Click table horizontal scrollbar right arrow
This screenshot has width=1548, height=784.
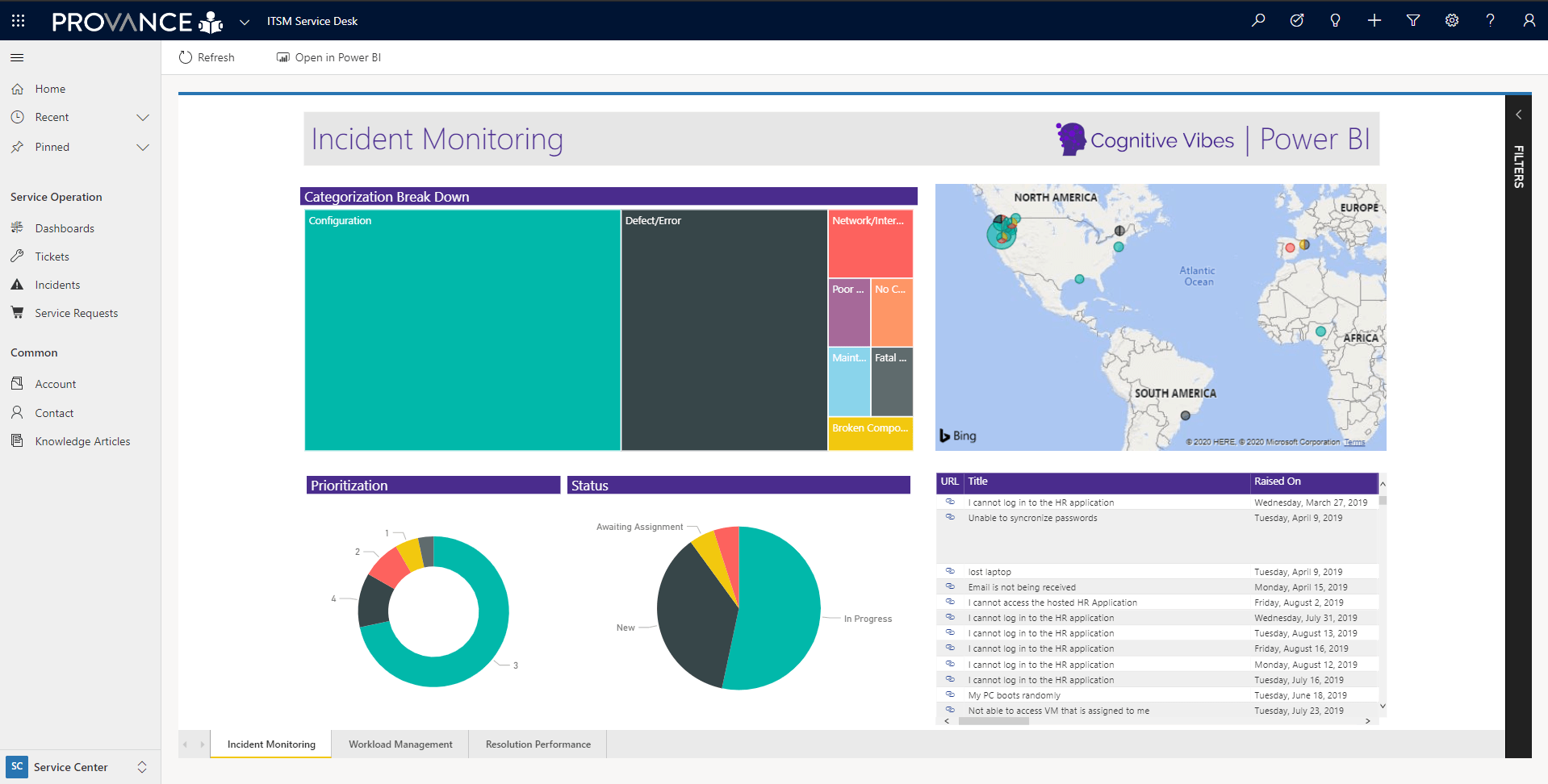point(1367,721)
